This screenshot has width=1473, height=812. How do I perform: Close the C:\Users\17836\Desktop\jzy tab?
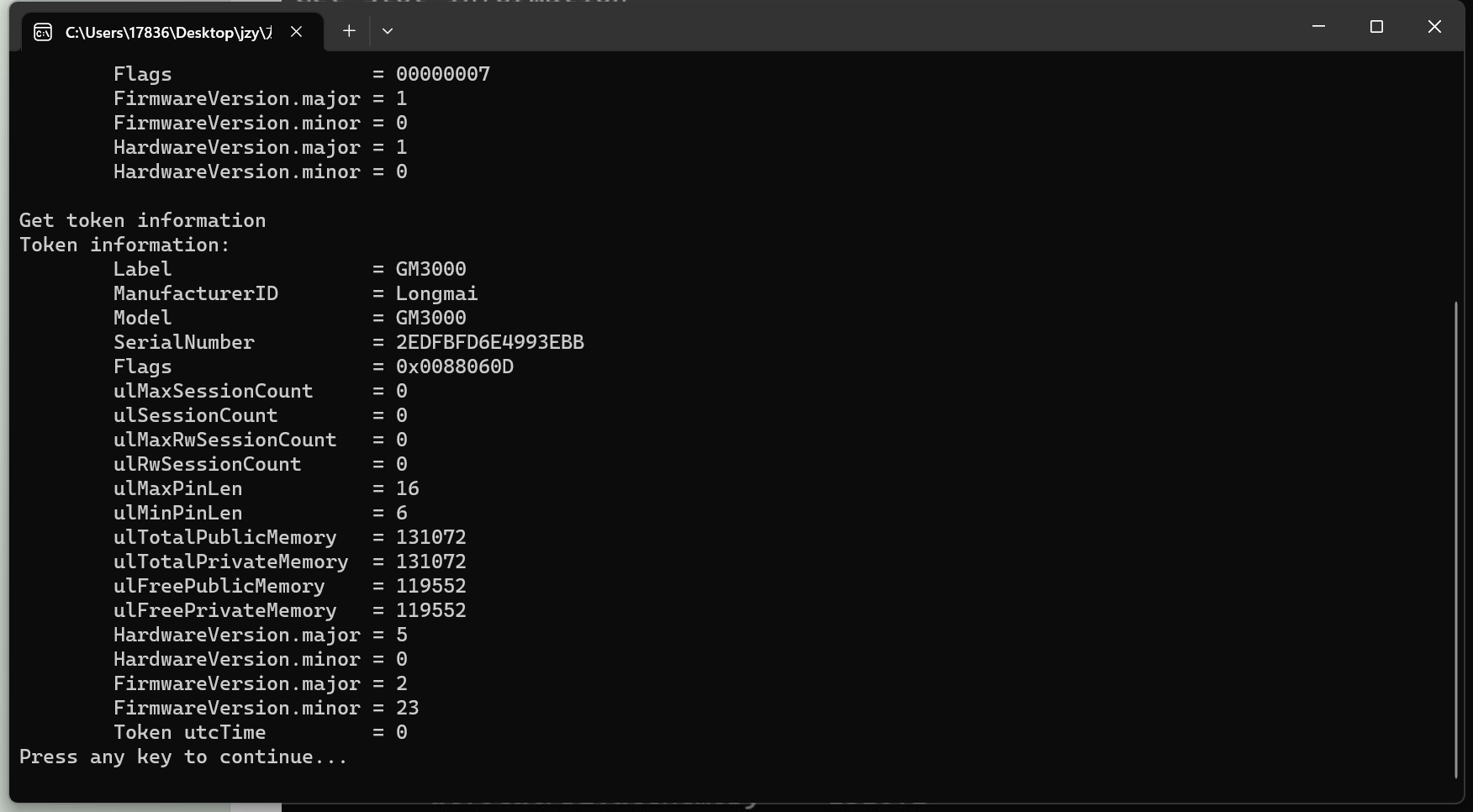point(296,31)
